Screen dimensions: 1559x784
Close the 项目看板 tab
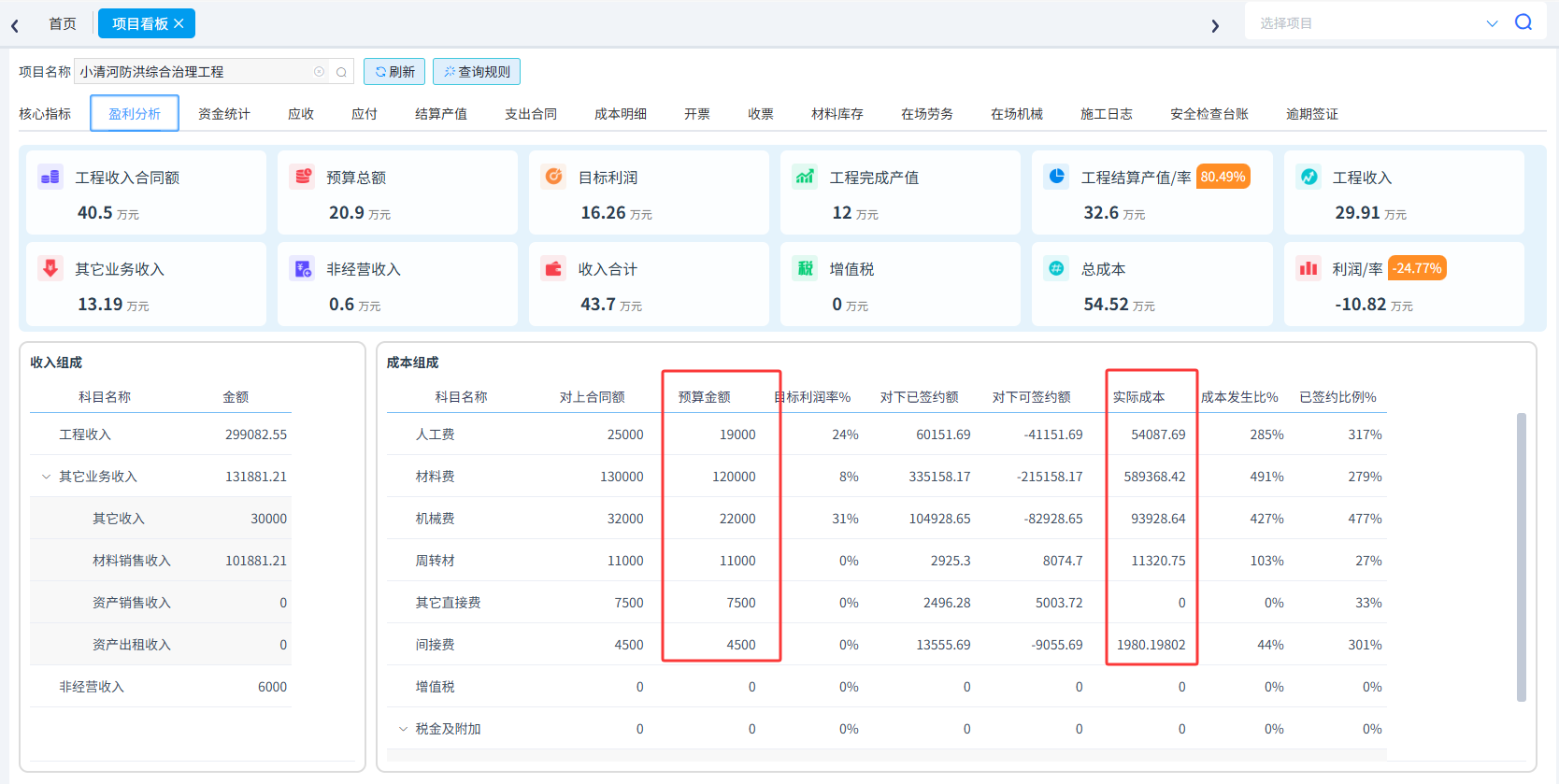(179, 23)
